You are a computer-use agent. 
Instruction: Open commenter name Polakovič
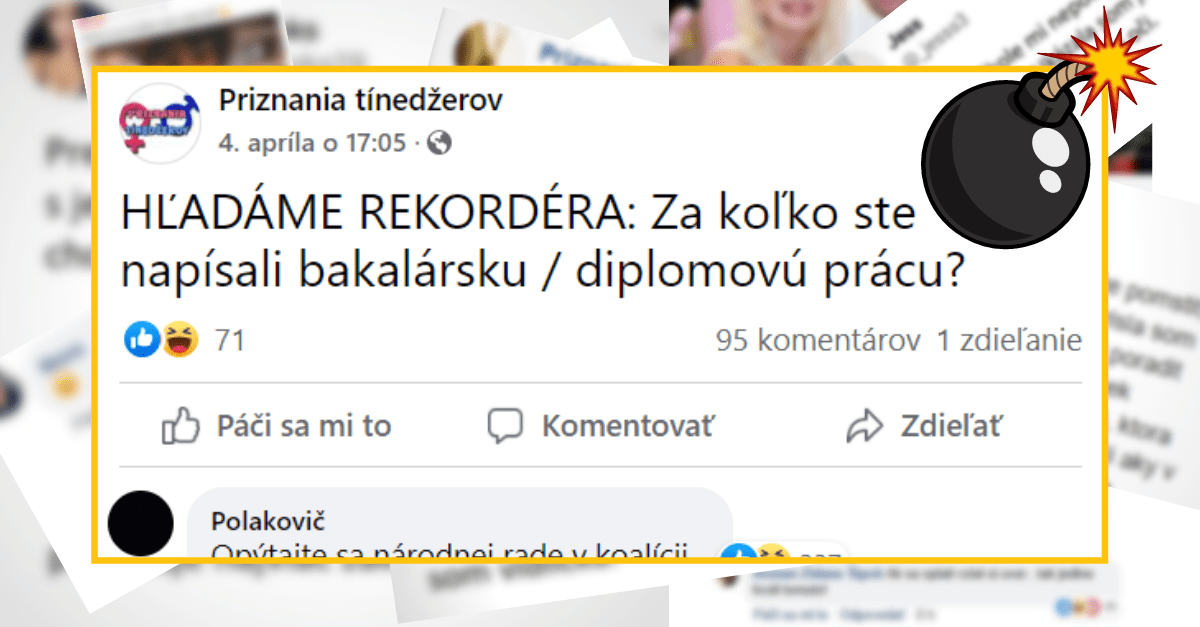(269, 521)
